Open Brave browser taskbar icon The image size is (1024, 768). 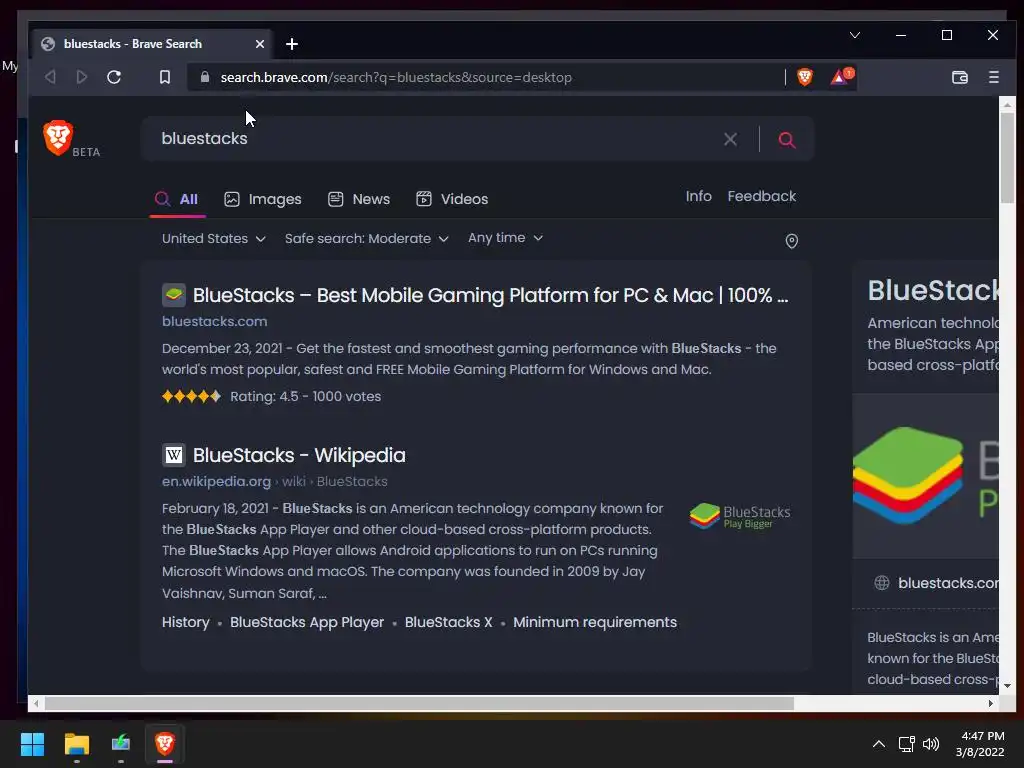165,744
